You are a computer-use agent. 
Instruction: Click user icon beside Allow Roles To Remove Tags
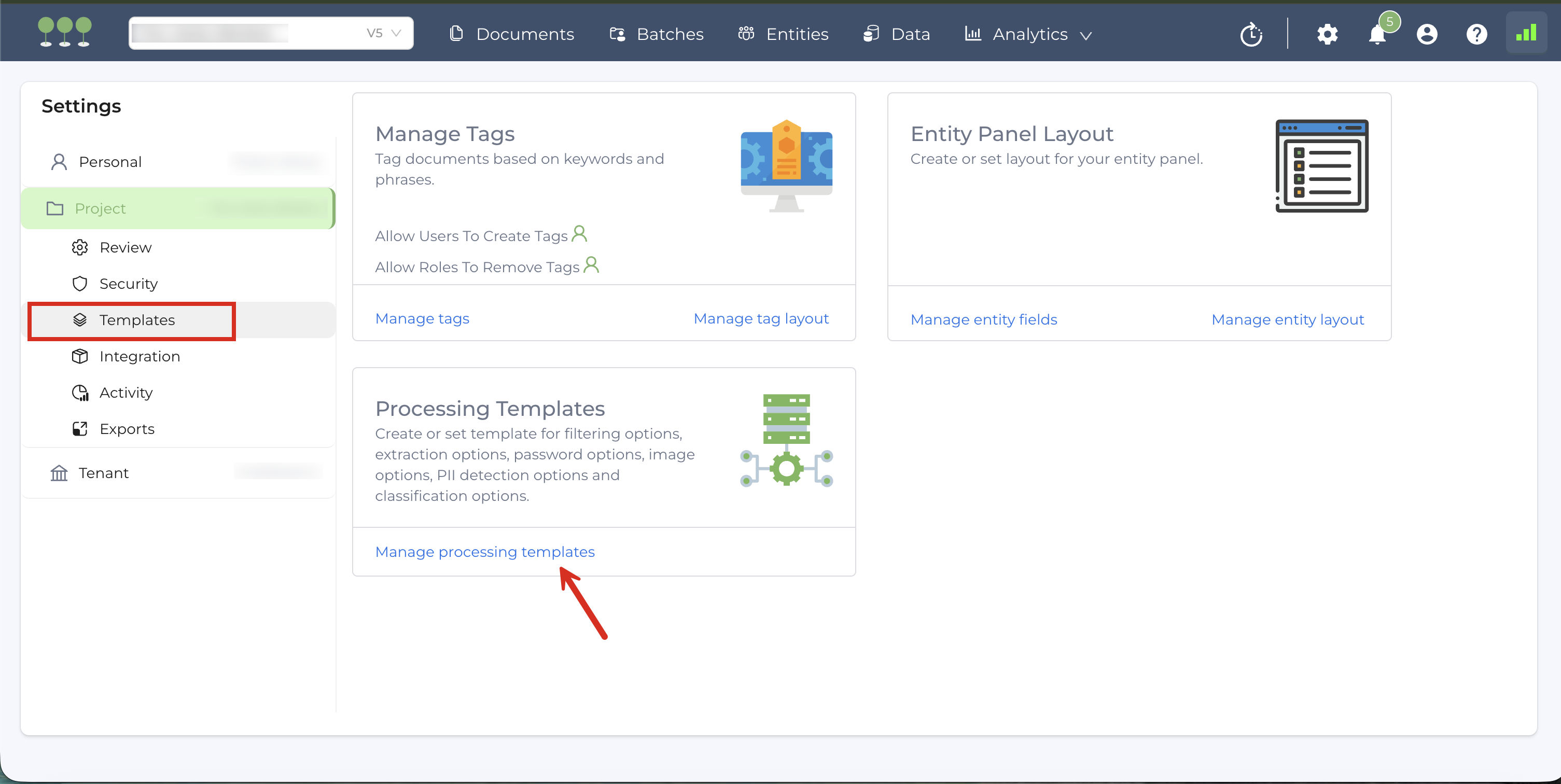click(x=591, y=265)
